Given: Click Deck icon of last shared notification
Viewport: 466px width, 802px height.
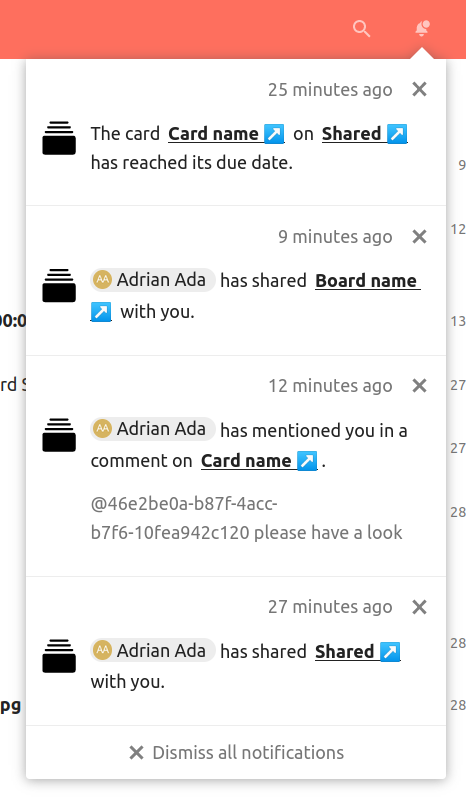Looking at the screenshot, I should pos(59,656).
